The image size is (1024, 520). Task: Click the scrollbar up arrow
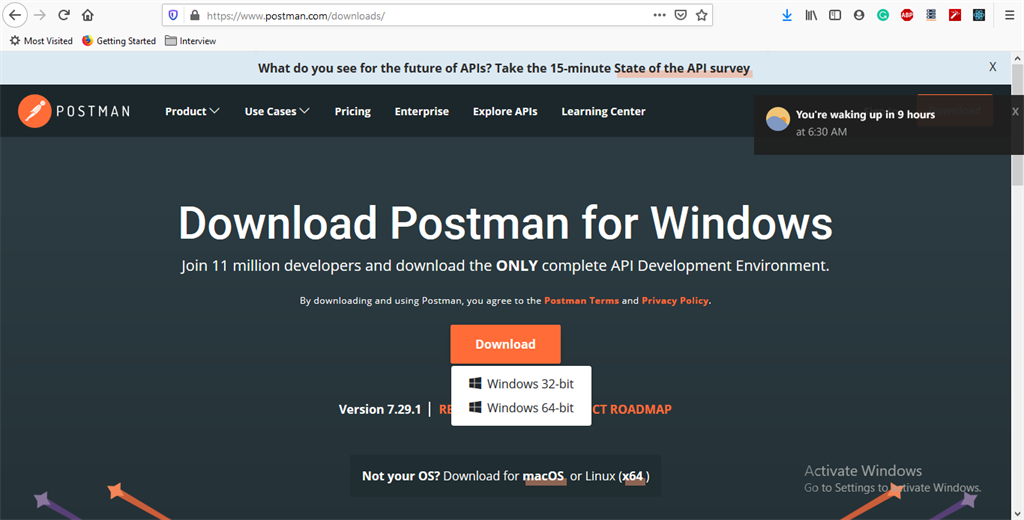click(x=1017, y=58)
